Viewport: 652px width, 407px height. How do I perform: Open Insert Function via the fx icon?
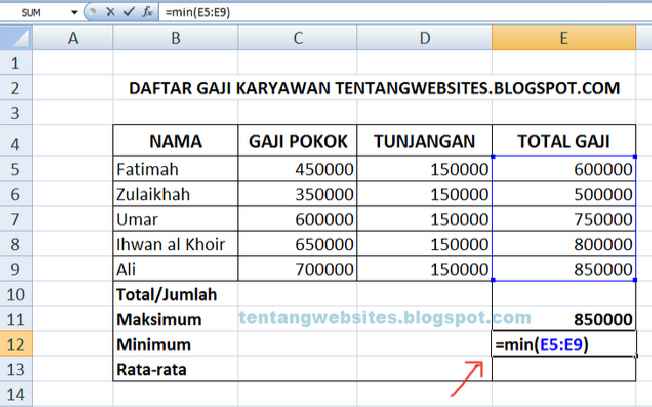(x=147, y=12)
